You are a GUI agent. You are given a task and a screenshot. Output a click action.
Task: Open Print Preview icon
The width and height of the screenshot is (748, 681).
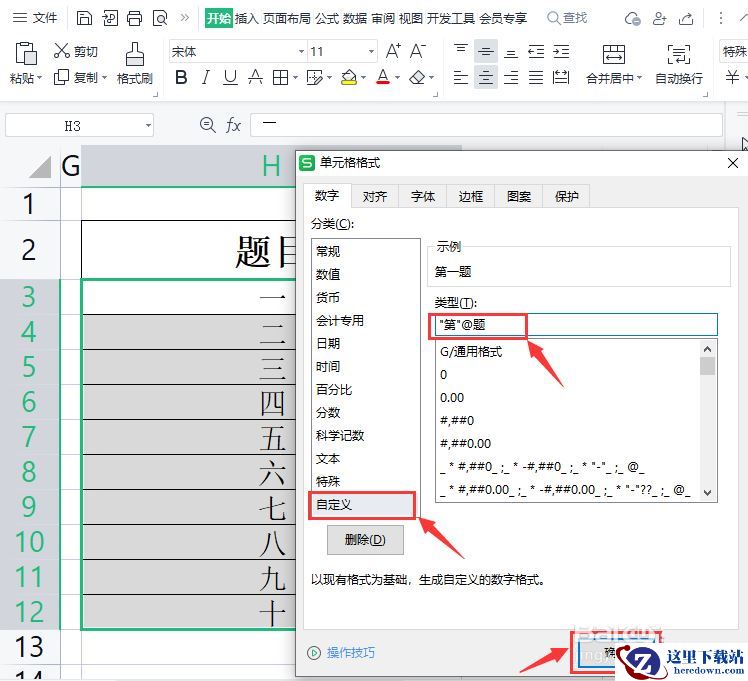click(160, 18)
